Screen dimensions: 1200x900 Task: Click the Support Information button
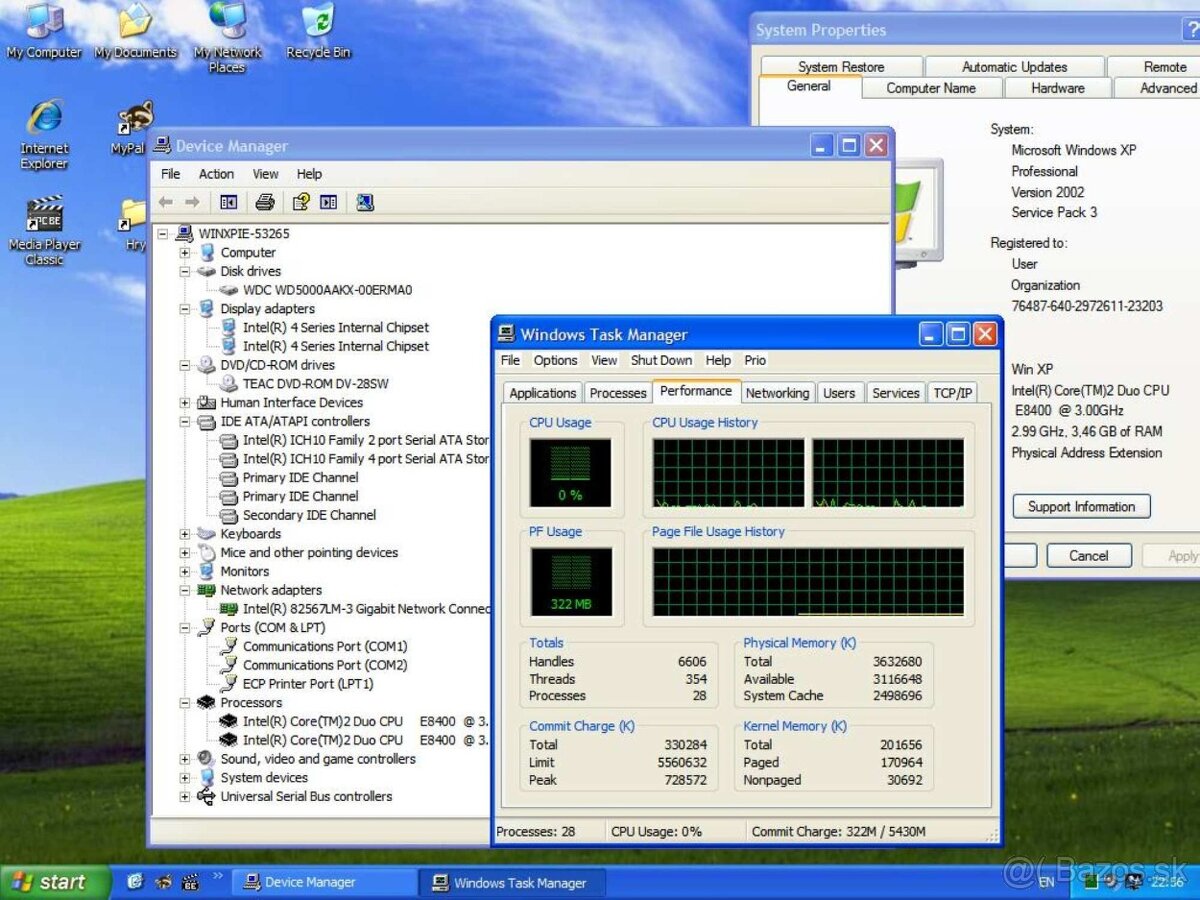pos(1081,506)
